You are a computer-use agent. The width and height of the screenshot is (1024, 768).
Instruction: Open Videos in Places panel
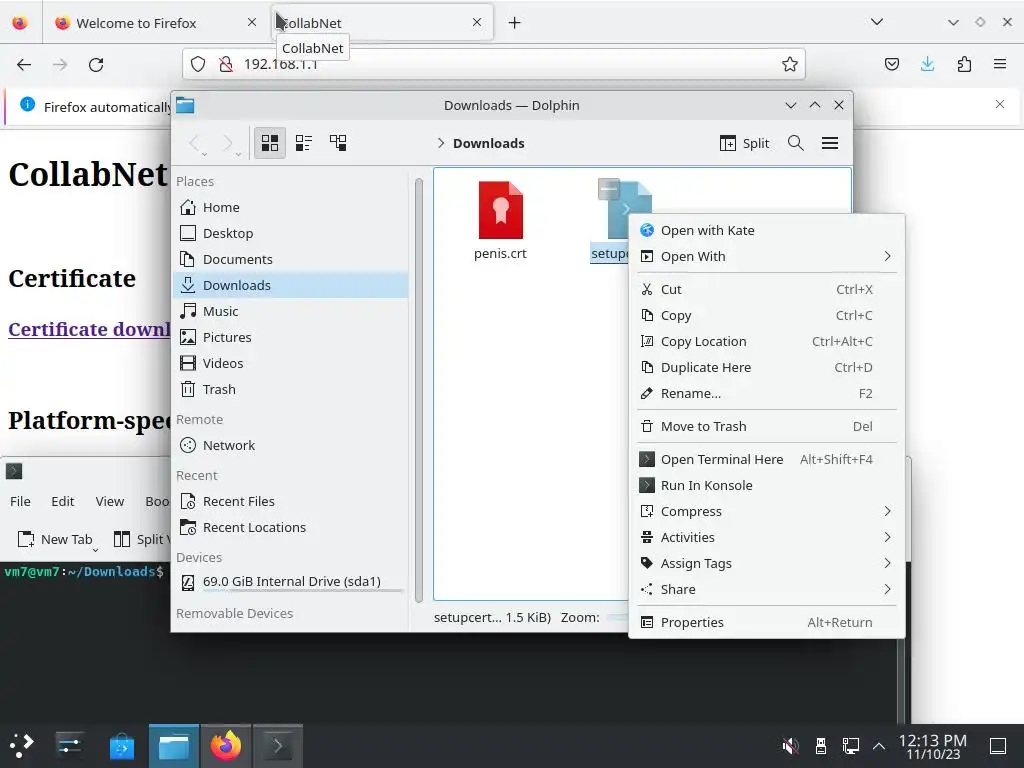click(x=291, y=363)
